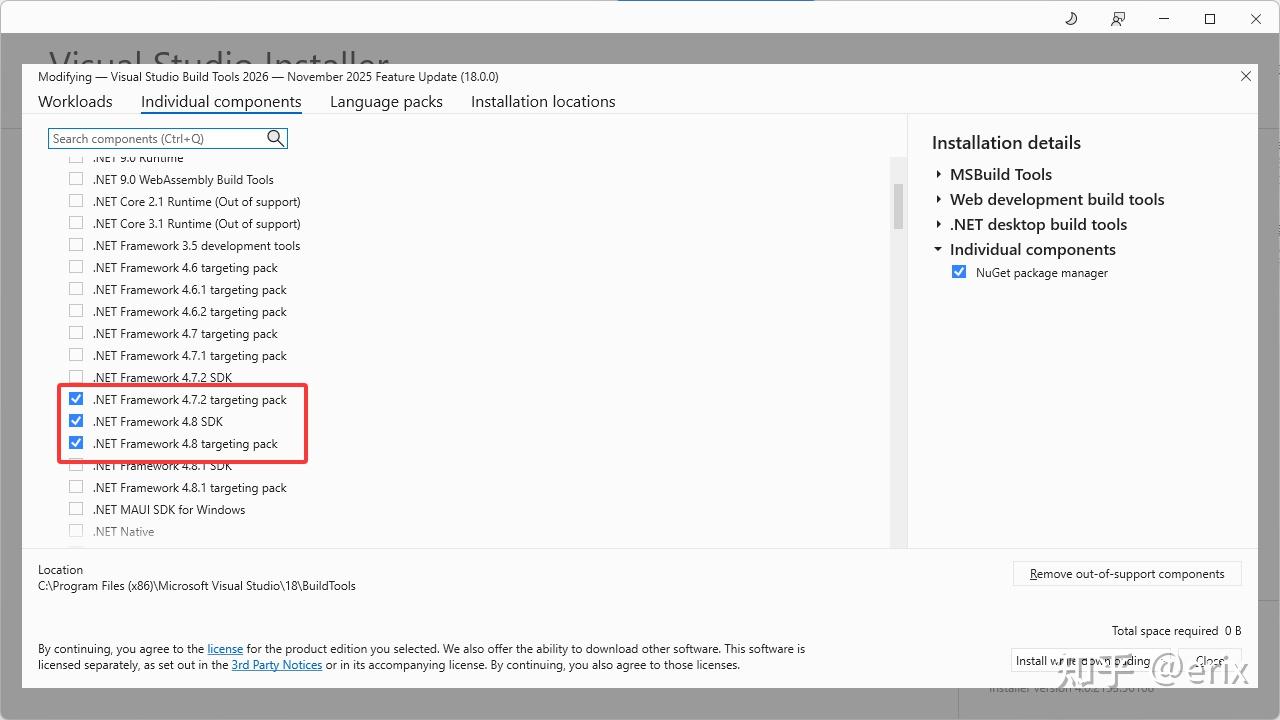Check .NET Framework 4.7.1 targeting pack
The image size is (1280, 720).
pos(76,355)
